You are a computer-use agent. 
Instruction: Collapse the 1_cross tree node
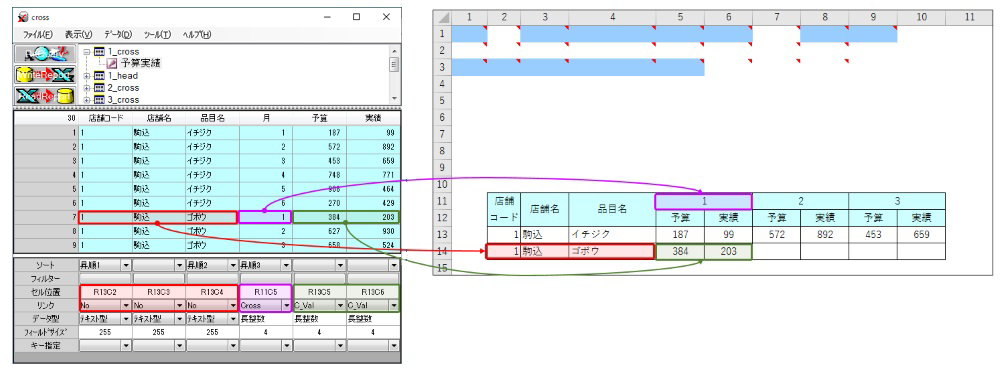[87, 51]
